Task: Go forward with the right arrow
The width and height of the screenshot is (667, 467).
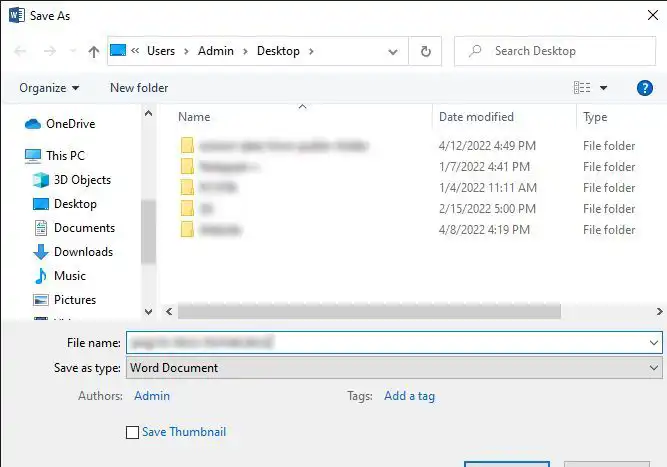Action: click(x=50, y=51)
